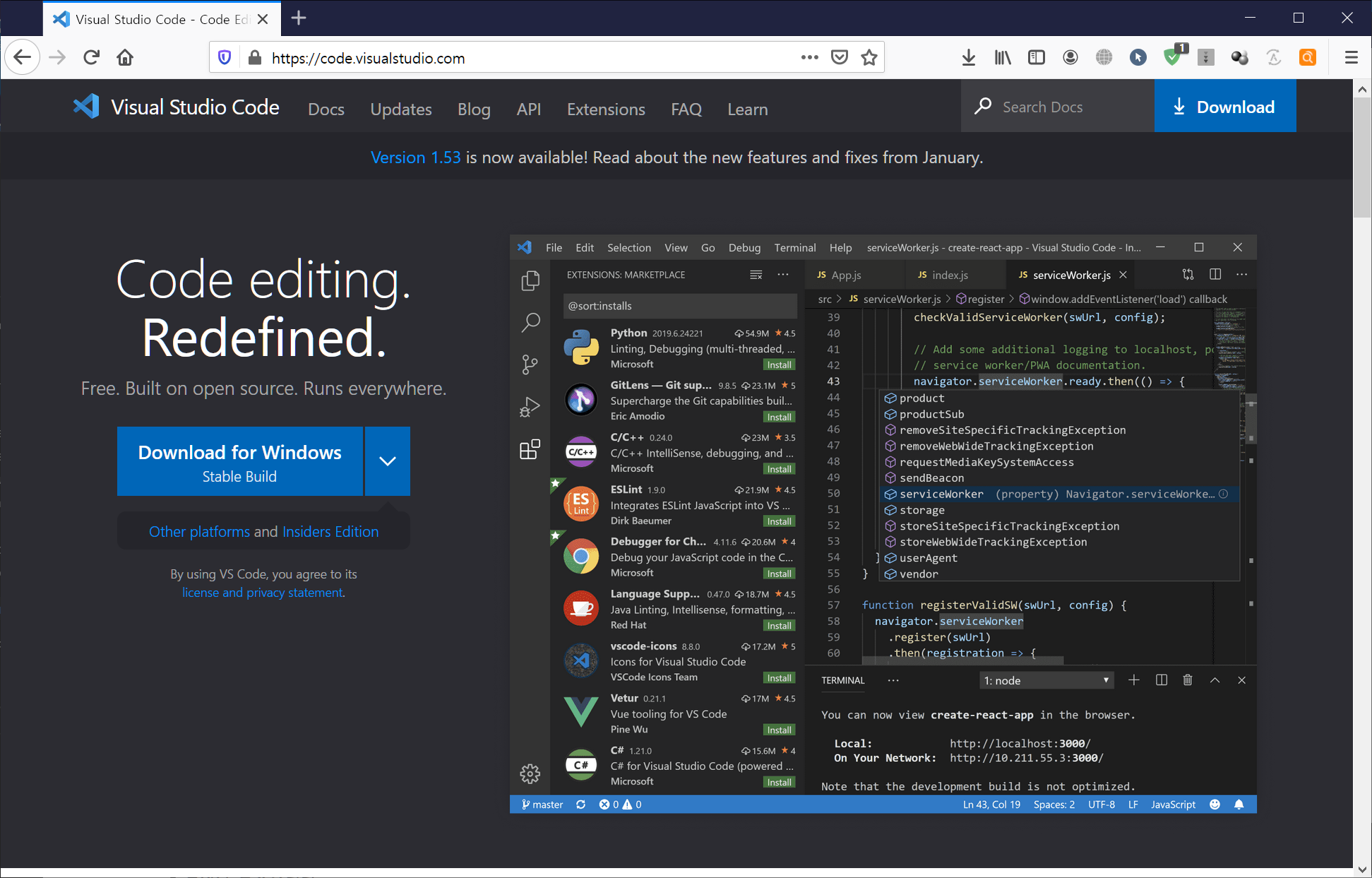Click the Firefox downloads arrow icon
The image size is (1372, 878).
pyautogui.click(x=969, y=58)
